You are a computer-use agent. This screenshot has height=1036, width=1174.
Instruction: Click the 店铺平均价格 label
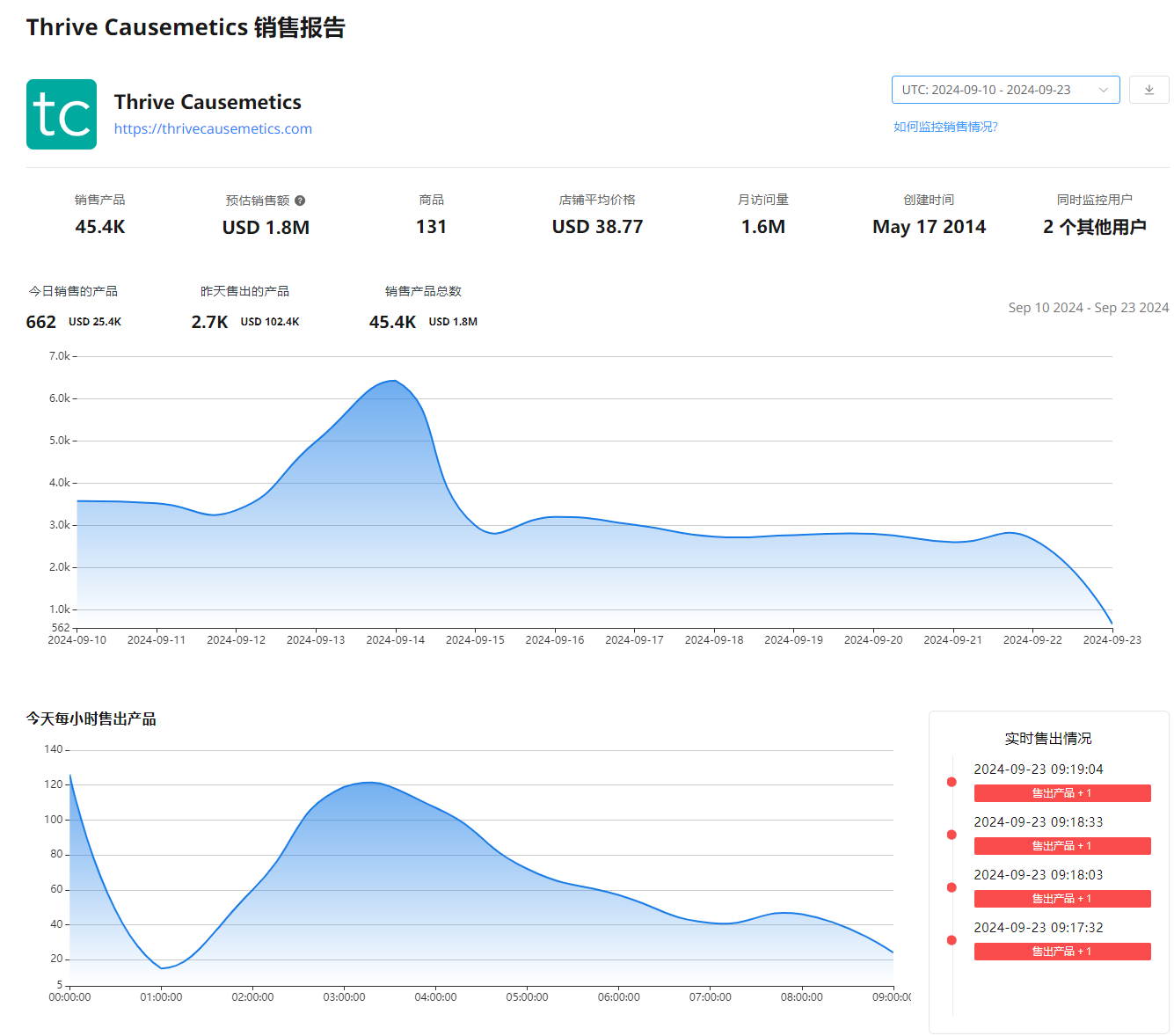point(597,200)
